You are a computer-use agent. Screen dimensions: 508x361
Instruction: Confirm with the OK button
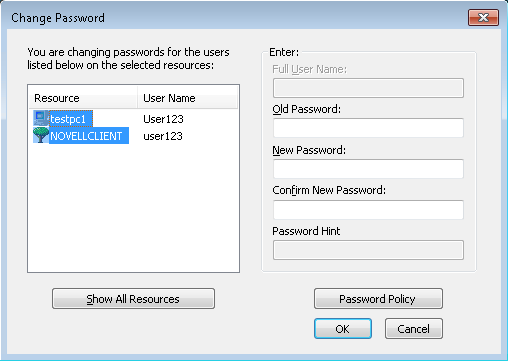click(343, 329)
